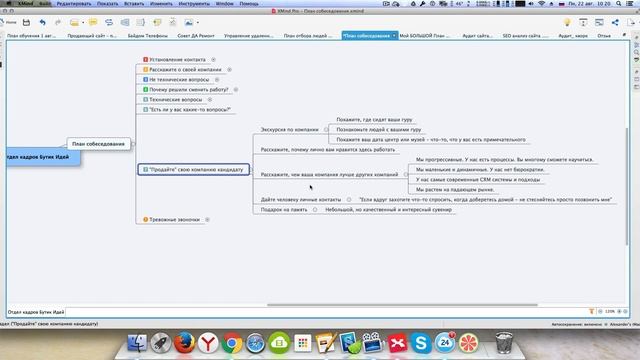Switch to the SEO анализ сайта tab
This screenshot has width=640, height=360.
tap(525, 36)
